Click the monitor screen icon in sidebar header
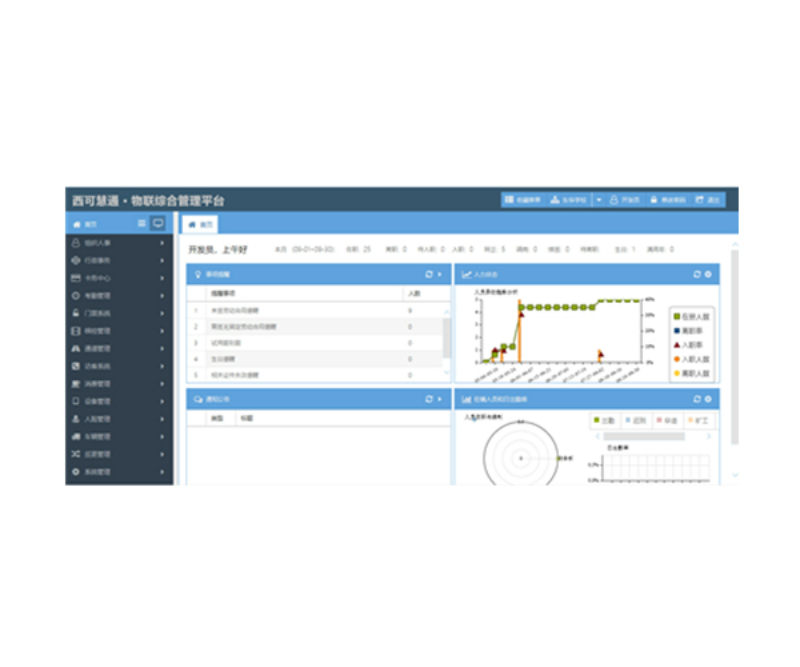Viewport: 800px width, 667px height. pos(158,224)
